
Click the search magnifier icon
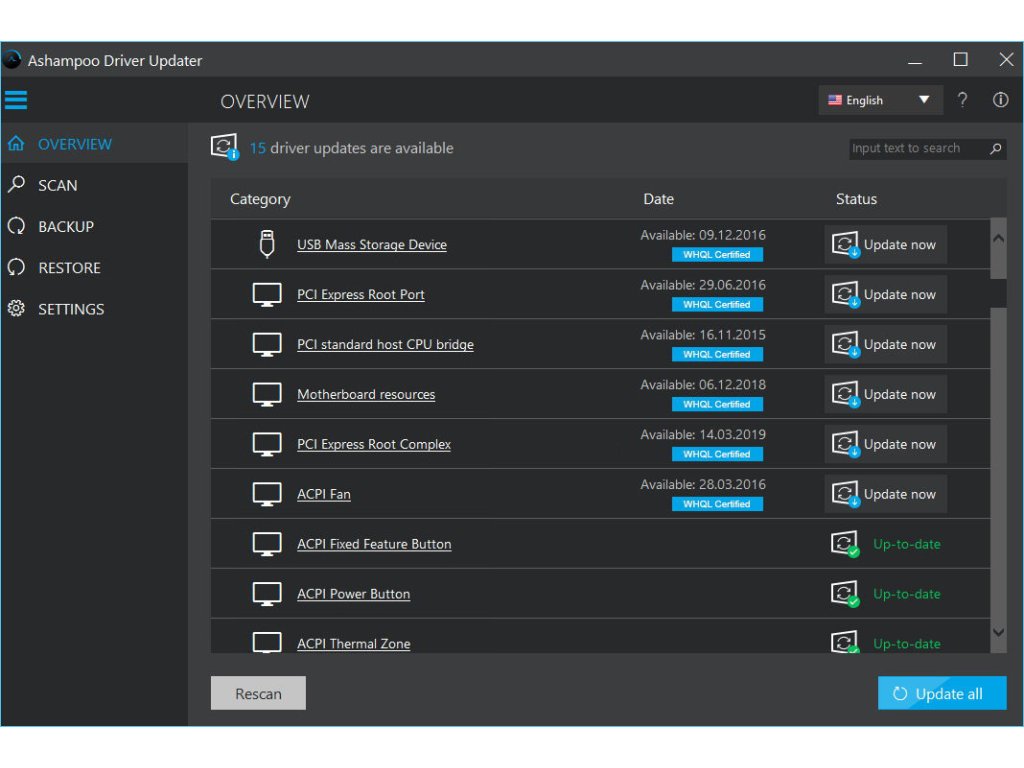point(995,148)
